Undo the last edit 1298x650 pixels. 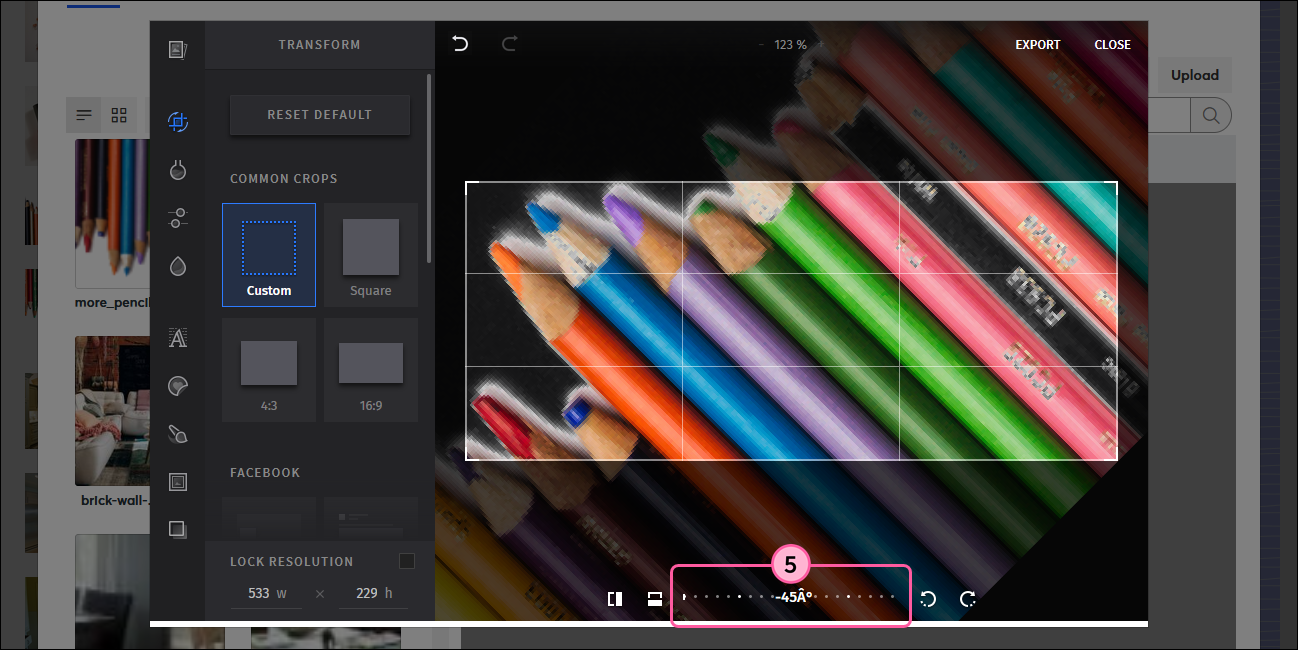460,44
